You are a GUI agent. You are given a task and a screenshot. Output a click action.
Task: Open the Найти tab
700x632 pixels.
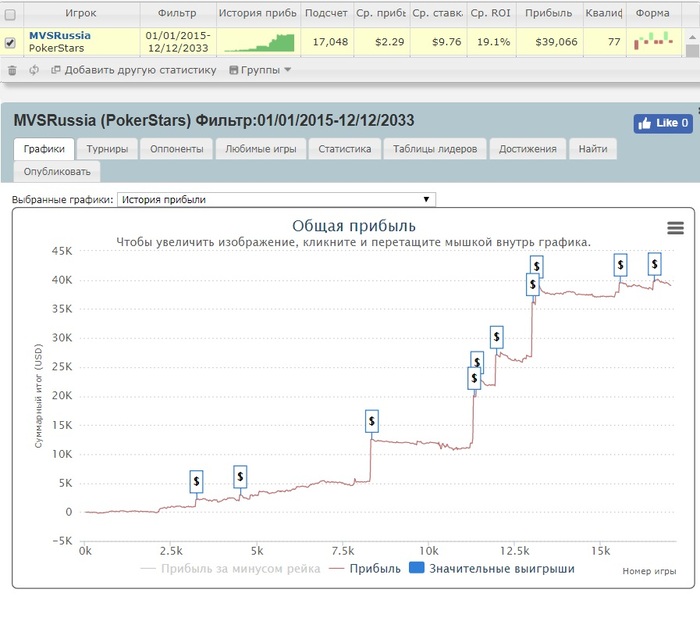pos(593,149)
